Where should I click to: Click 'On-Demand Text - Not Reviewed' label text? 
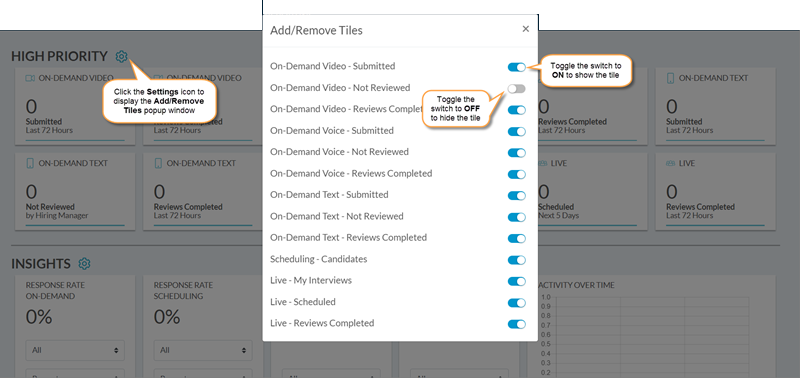(337, 216)
